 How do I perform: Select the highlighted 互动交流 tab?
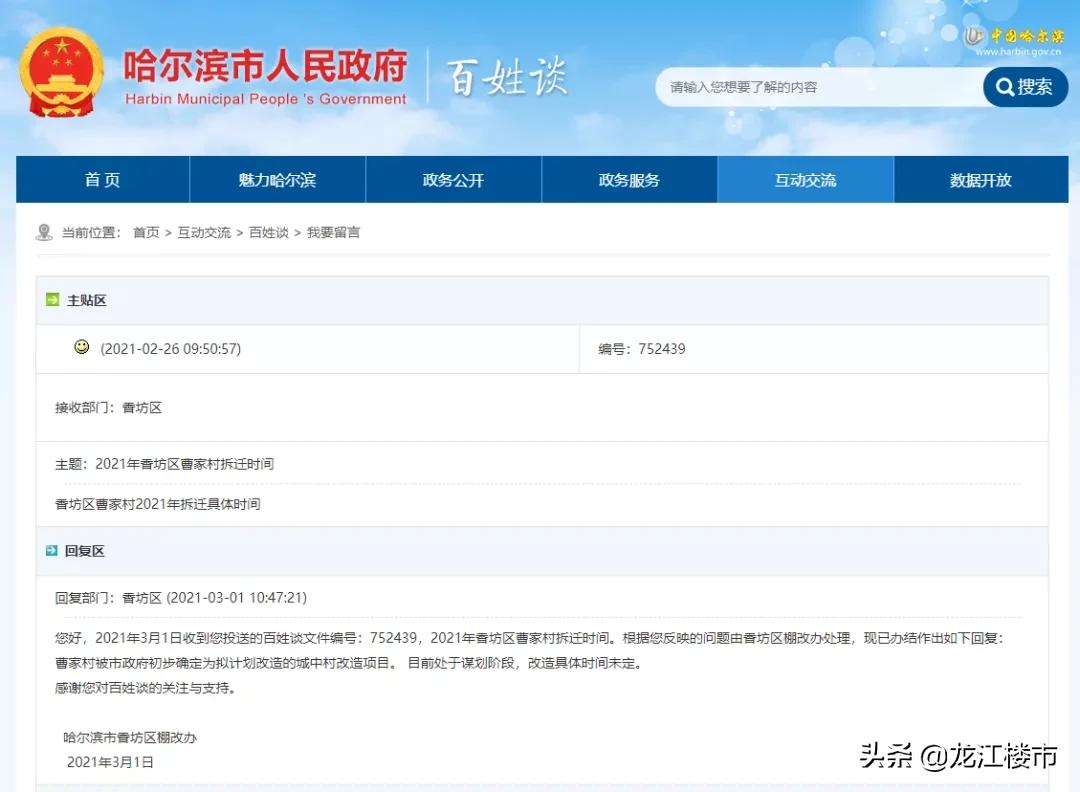pos(805,179)
